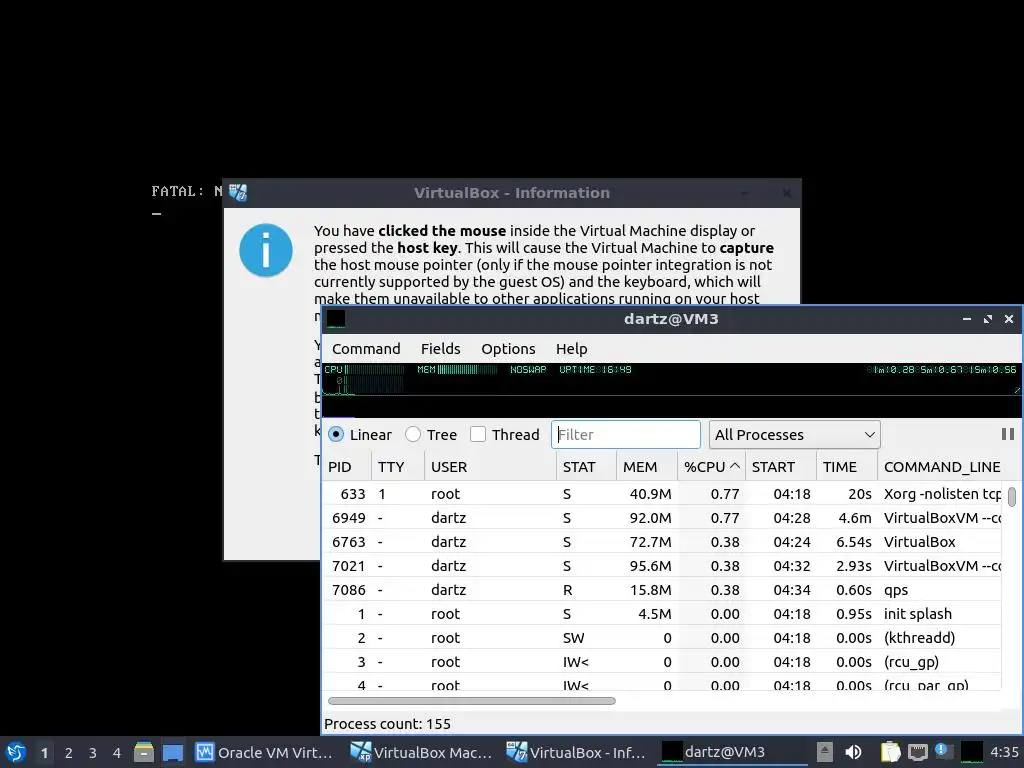Click the Process count: 155 status text
1024x768 pixels.
[387, 724]
